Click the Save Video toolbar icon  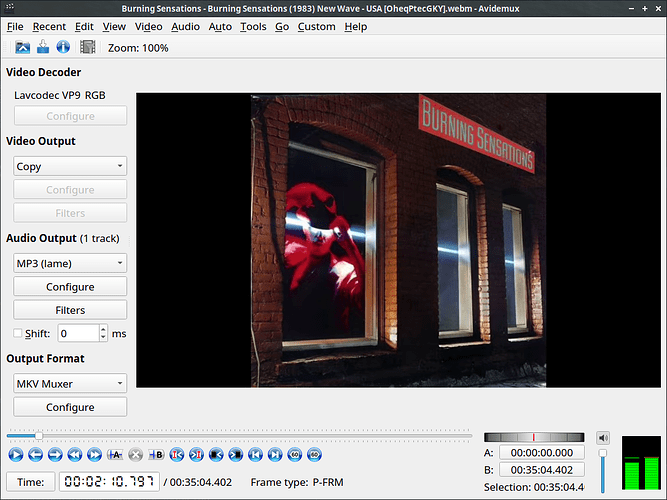point(43,47)
